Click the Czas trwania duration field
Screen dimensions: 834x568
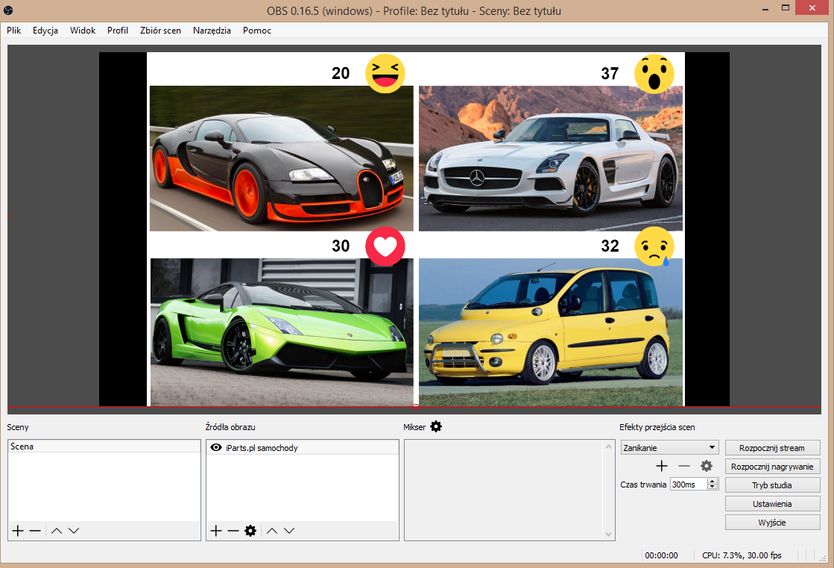(688, 484)
